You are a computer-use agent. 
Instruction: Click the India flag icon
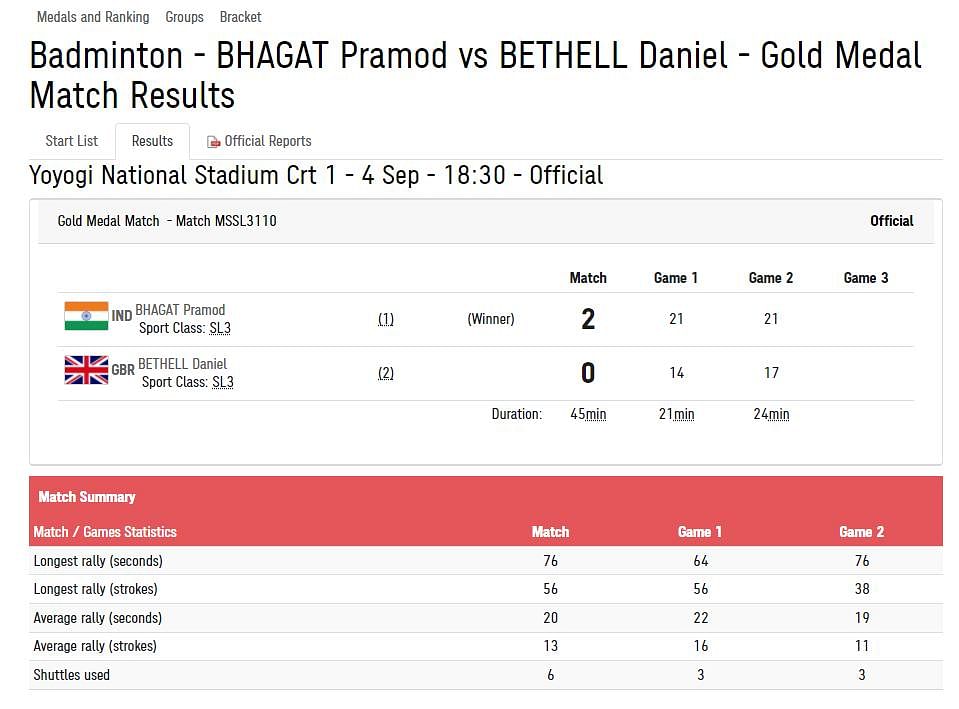[86, 316]
